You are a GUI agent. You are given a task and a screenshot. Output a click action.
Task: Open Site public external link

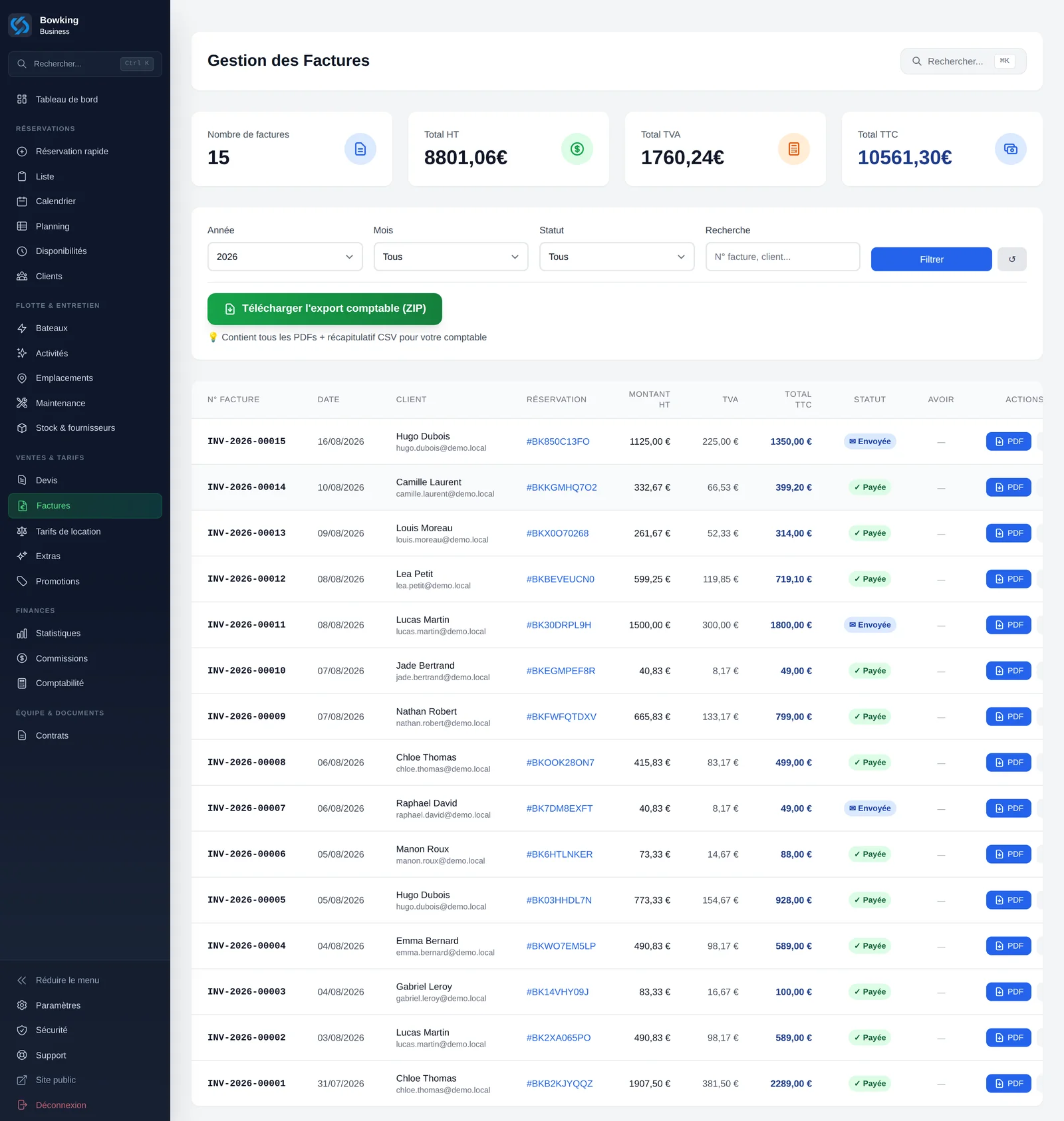[x=85, y=1080]
